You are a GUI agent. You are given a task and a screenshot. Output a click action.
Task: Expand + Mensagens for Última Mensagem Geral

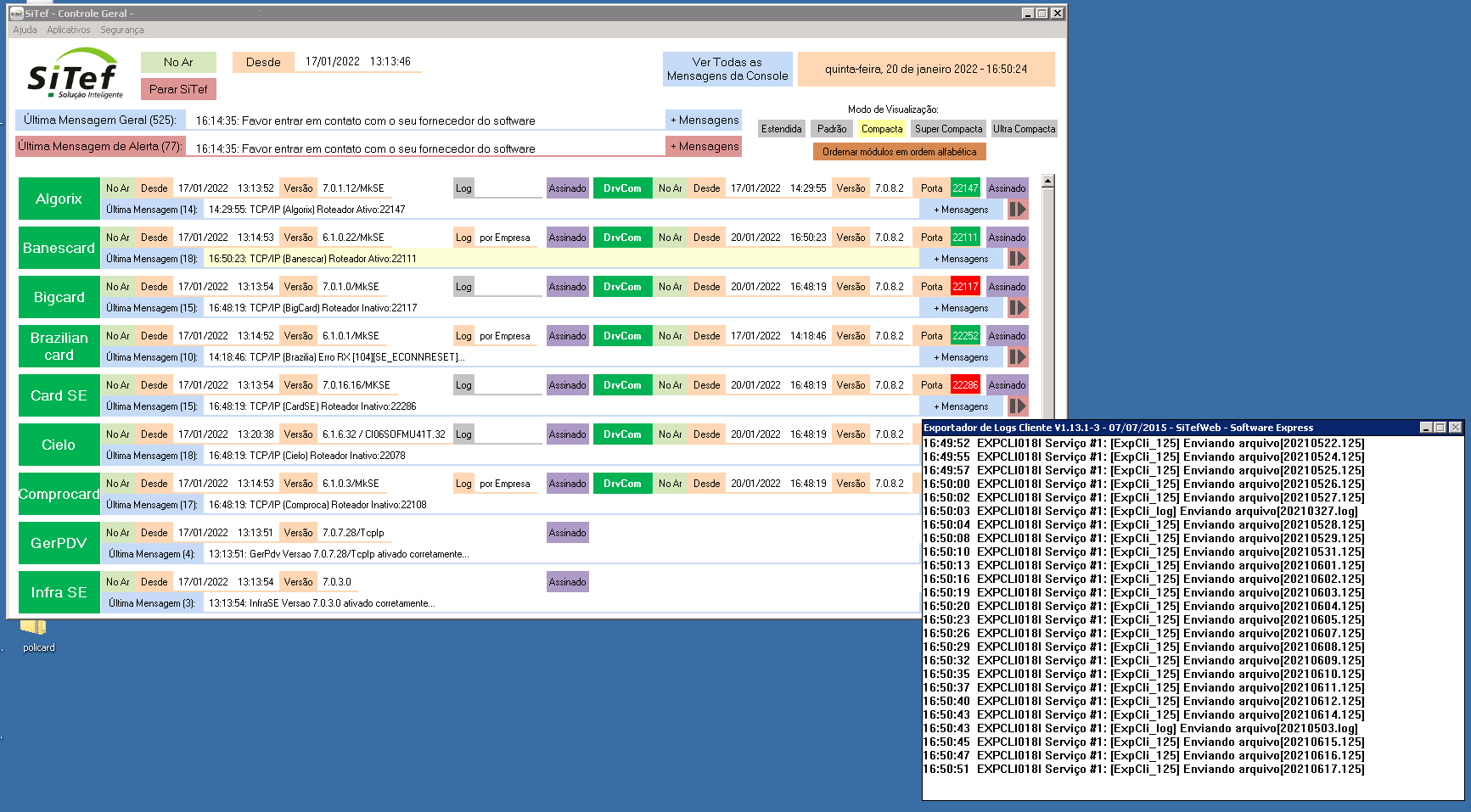coord(704,120)
